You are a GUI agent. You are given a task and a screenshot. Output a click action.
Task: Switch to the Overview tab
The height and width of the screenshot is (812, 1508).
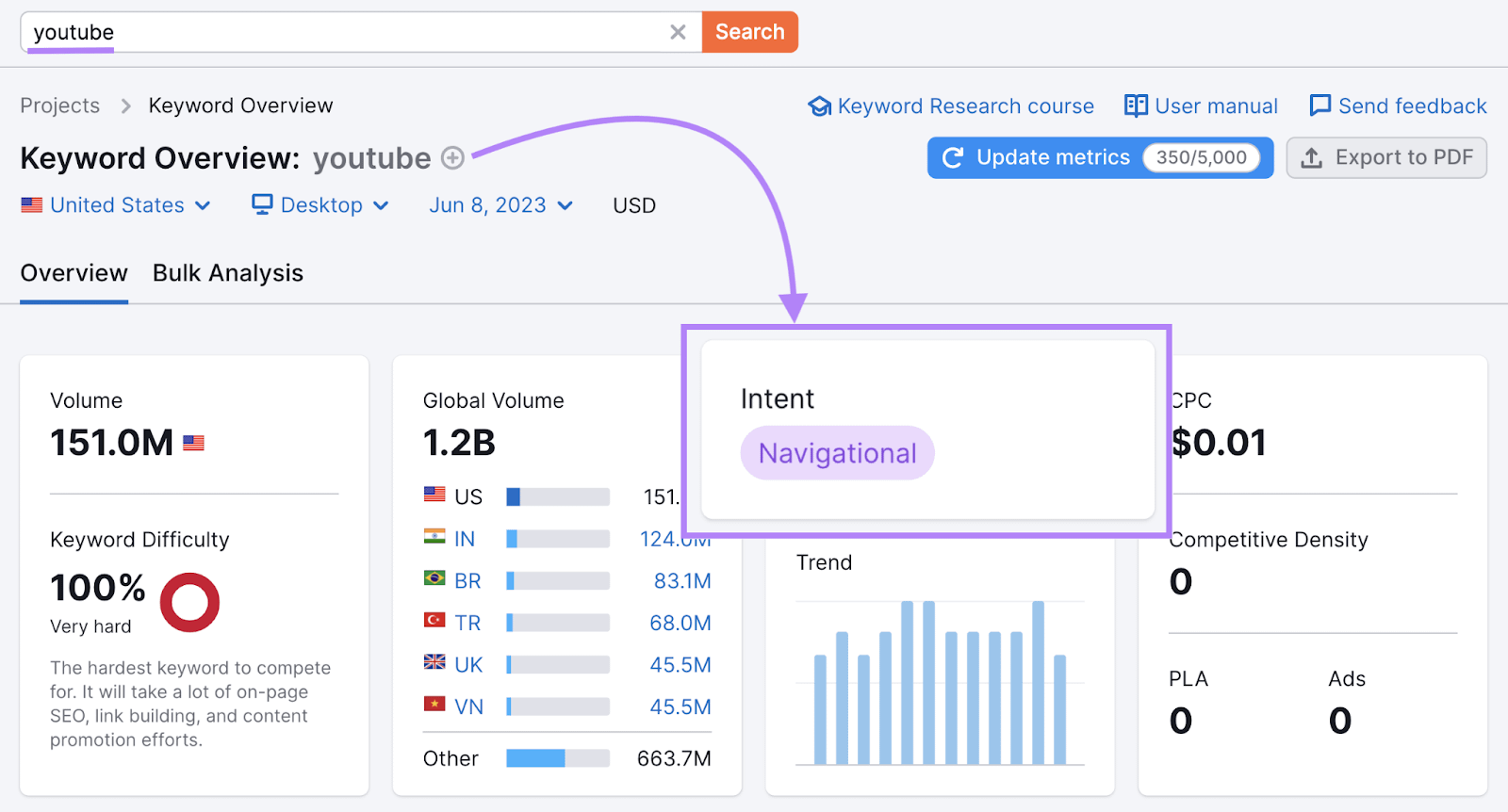click(x=74, y=273)
